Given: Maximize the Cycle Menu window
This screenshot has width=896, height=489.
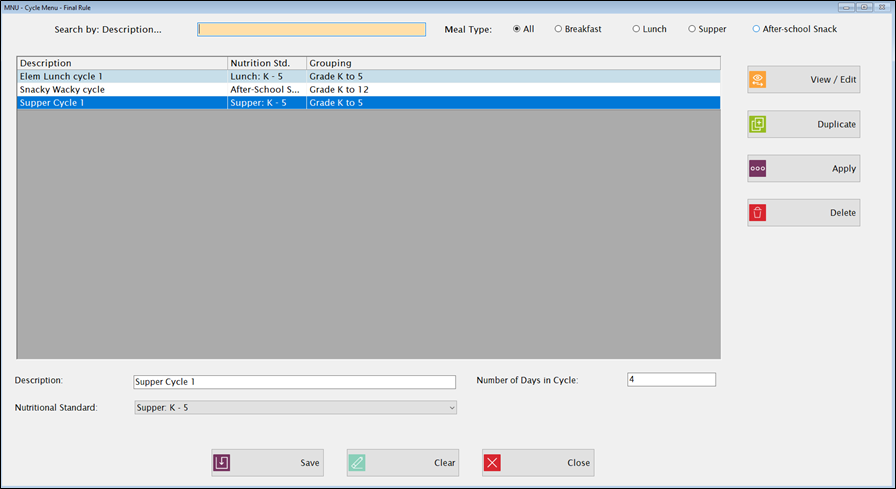Looking at the screenshot, I should point(865,7).
